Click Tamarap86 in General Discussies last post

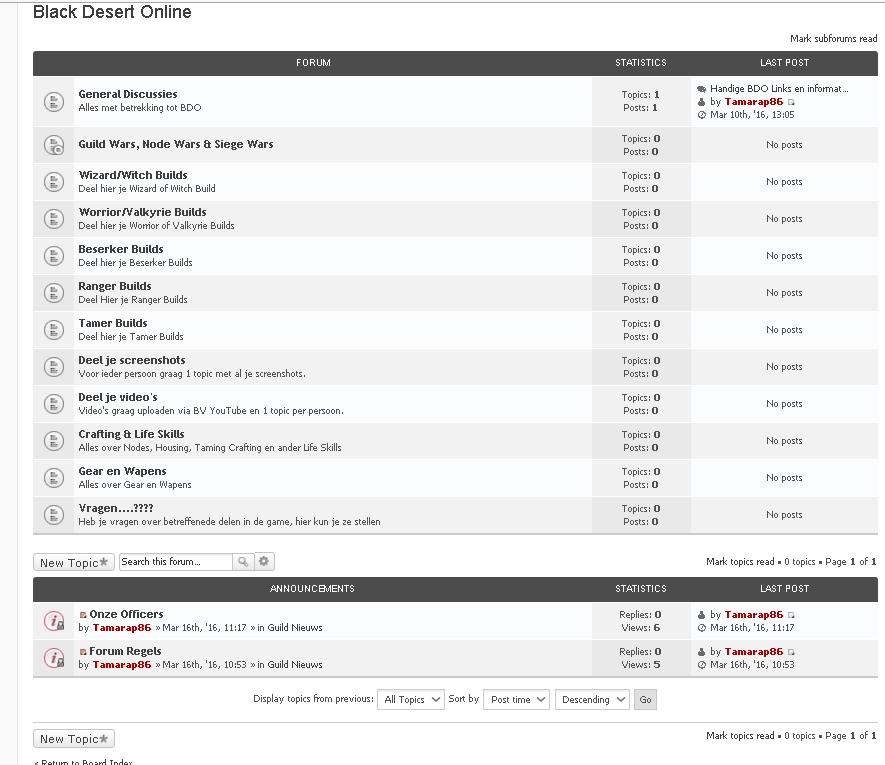tap(753, 102)
